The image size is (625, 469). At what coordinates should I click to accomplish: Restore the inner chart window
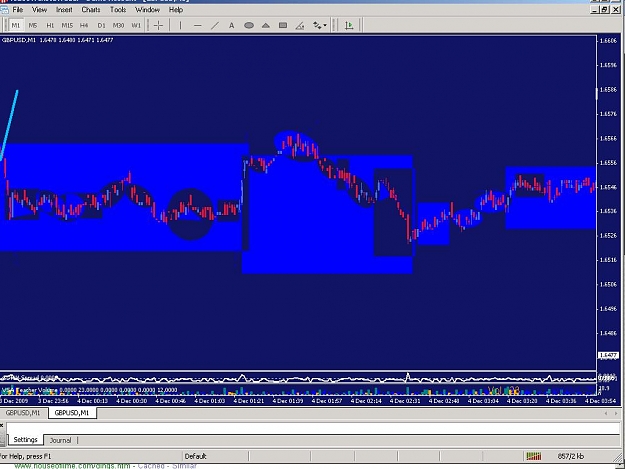point(605,10)
